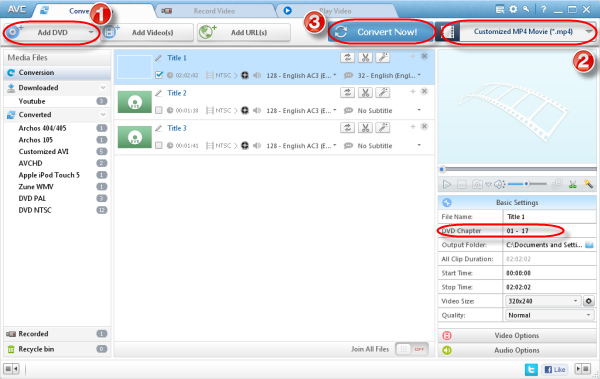Switch to the Record Video tab
Screen dimensions: 600x379
click(214, 11)
